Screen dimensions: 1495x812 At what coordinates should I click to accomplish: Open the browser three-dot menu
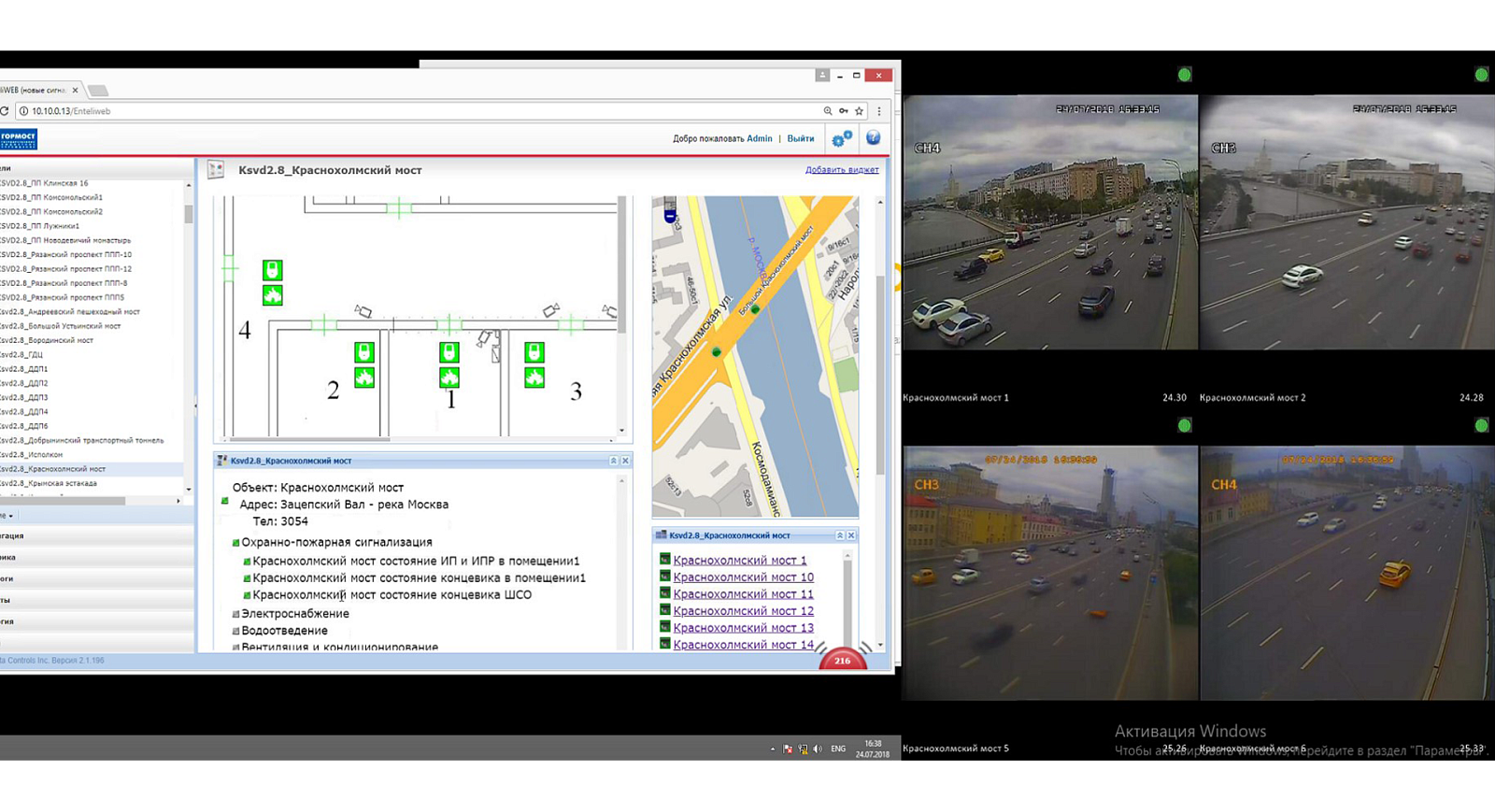point(878,111)
